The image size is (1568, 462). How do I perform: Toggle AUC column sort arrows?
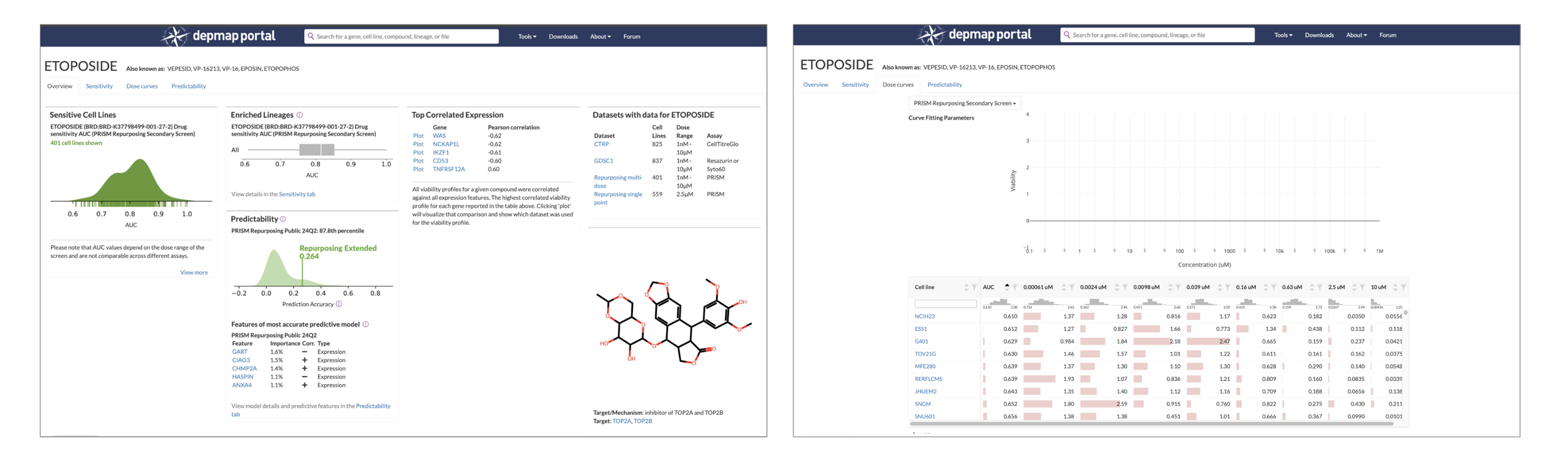click(1007, 287)
